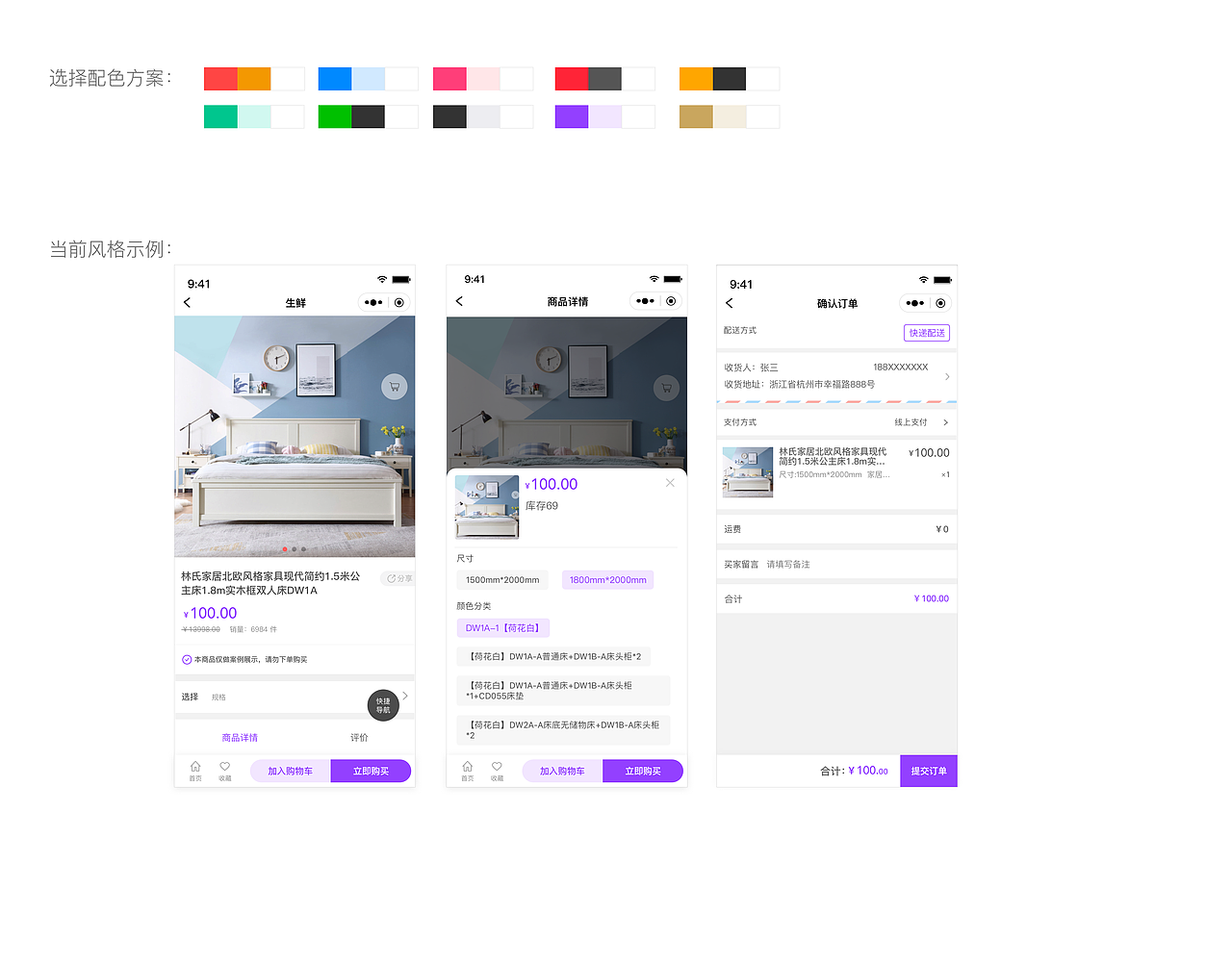
Task: Submit the order with 提交订单
Action: pos(929,771)
